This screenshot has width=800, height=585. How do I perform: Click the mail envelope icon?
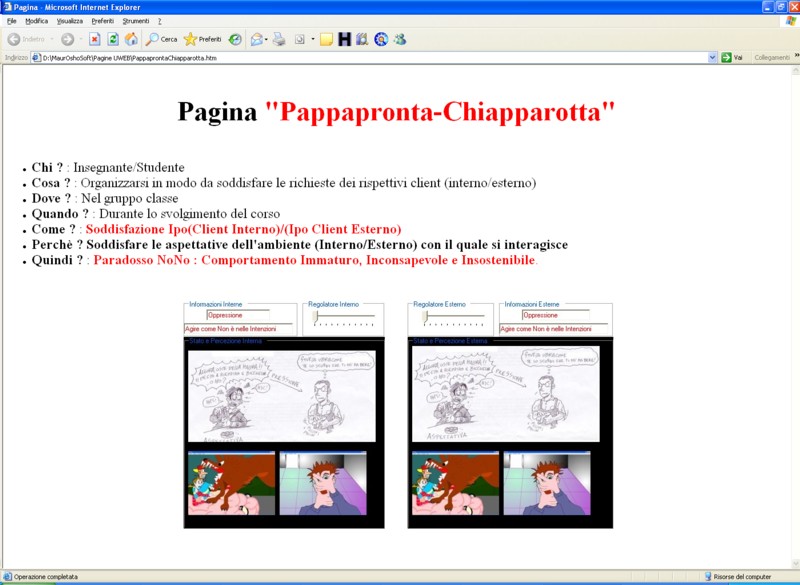[x=256, y=39]
